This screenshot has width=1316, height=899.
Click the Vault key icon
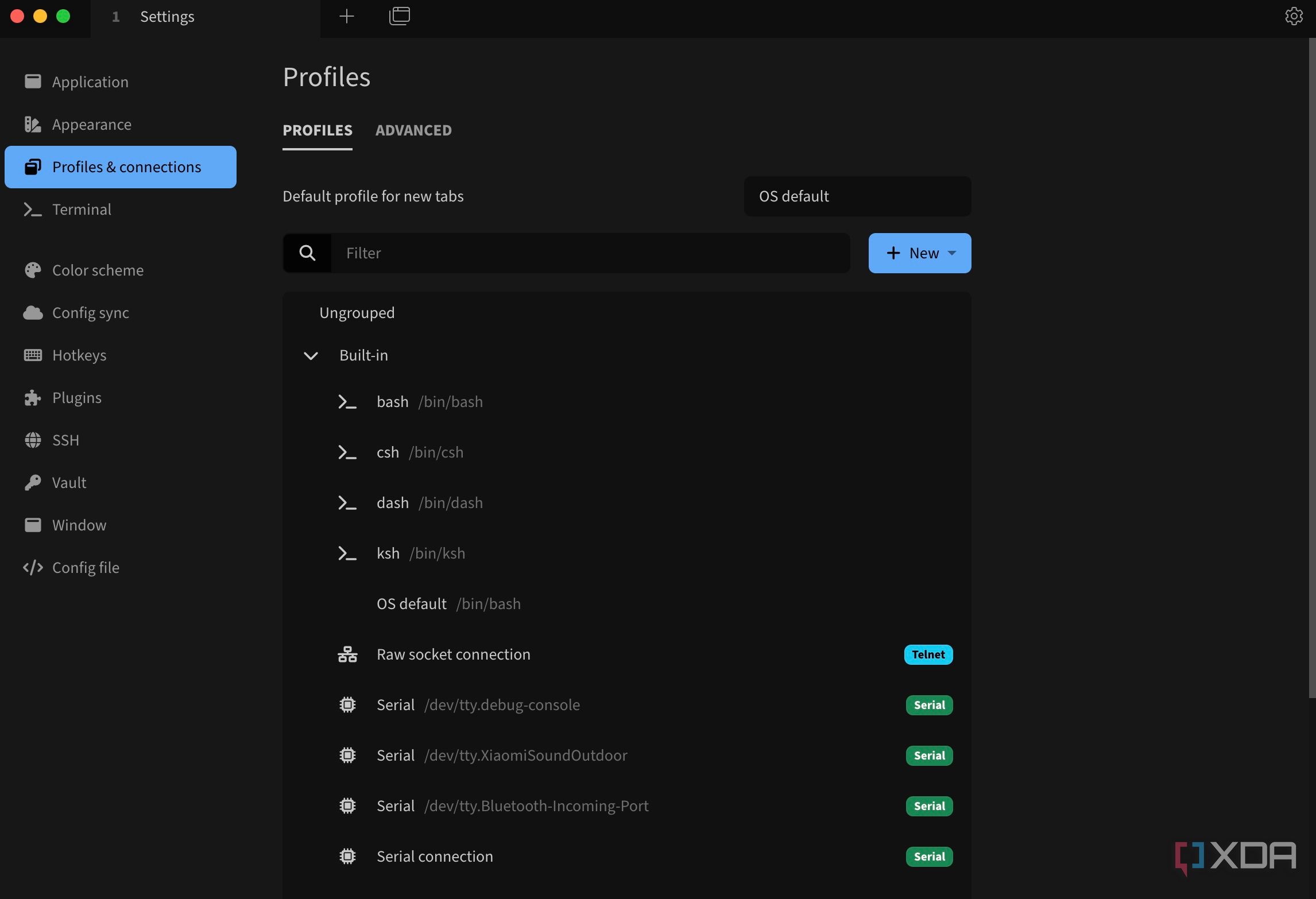pyautogui.click(x=33, y=483)
